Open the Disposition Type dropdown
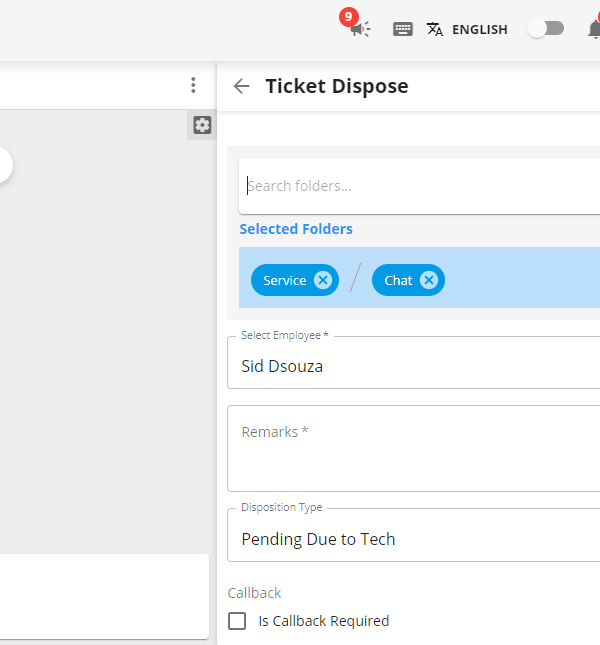The width and height of the screenshot is (600, 645). click(413, 535)
